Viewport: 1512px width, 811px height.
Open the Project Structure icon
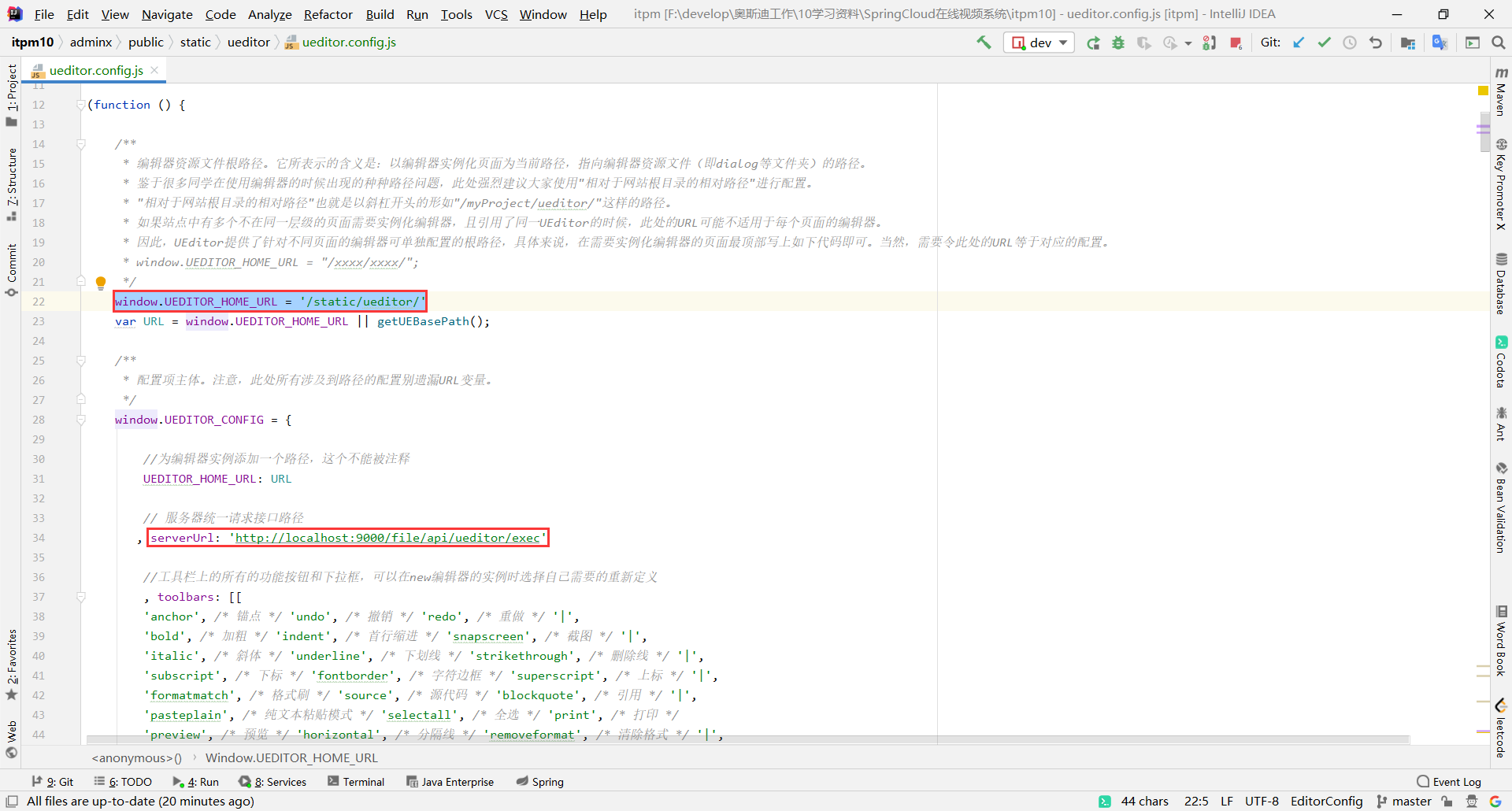tap(1408, 43)
